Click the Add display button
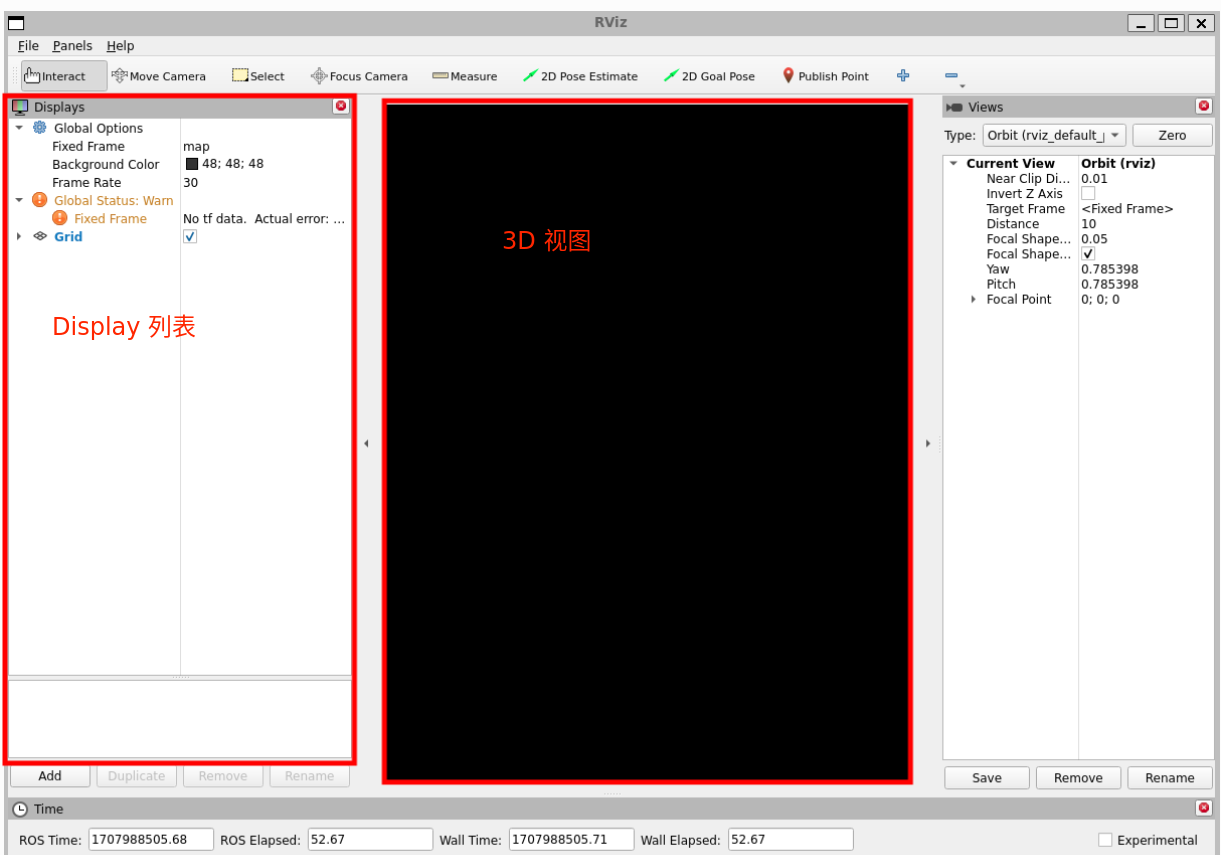 (50, 776)
